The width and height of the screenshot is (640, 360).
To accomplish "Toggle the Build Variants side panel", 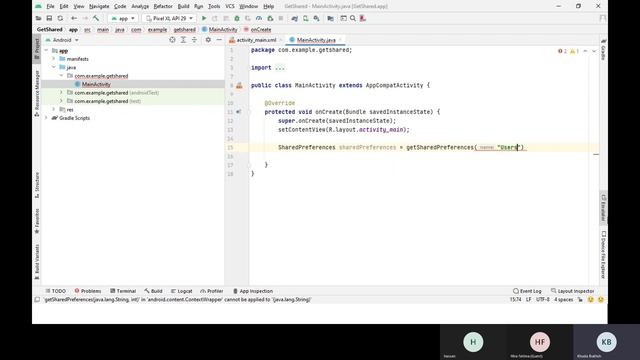I will pyautogui.click(x=37, y=262).
